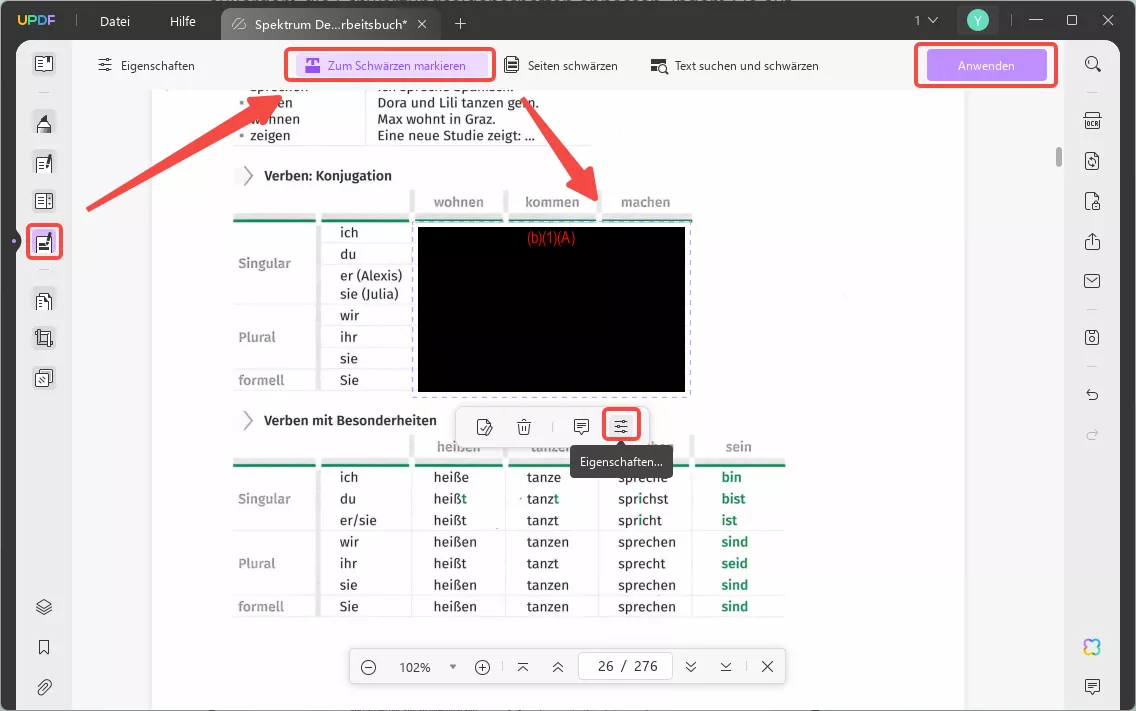Open redaction properties in floating toolbar
This screenshot has height=711, width=1136.
coord(621,426)
